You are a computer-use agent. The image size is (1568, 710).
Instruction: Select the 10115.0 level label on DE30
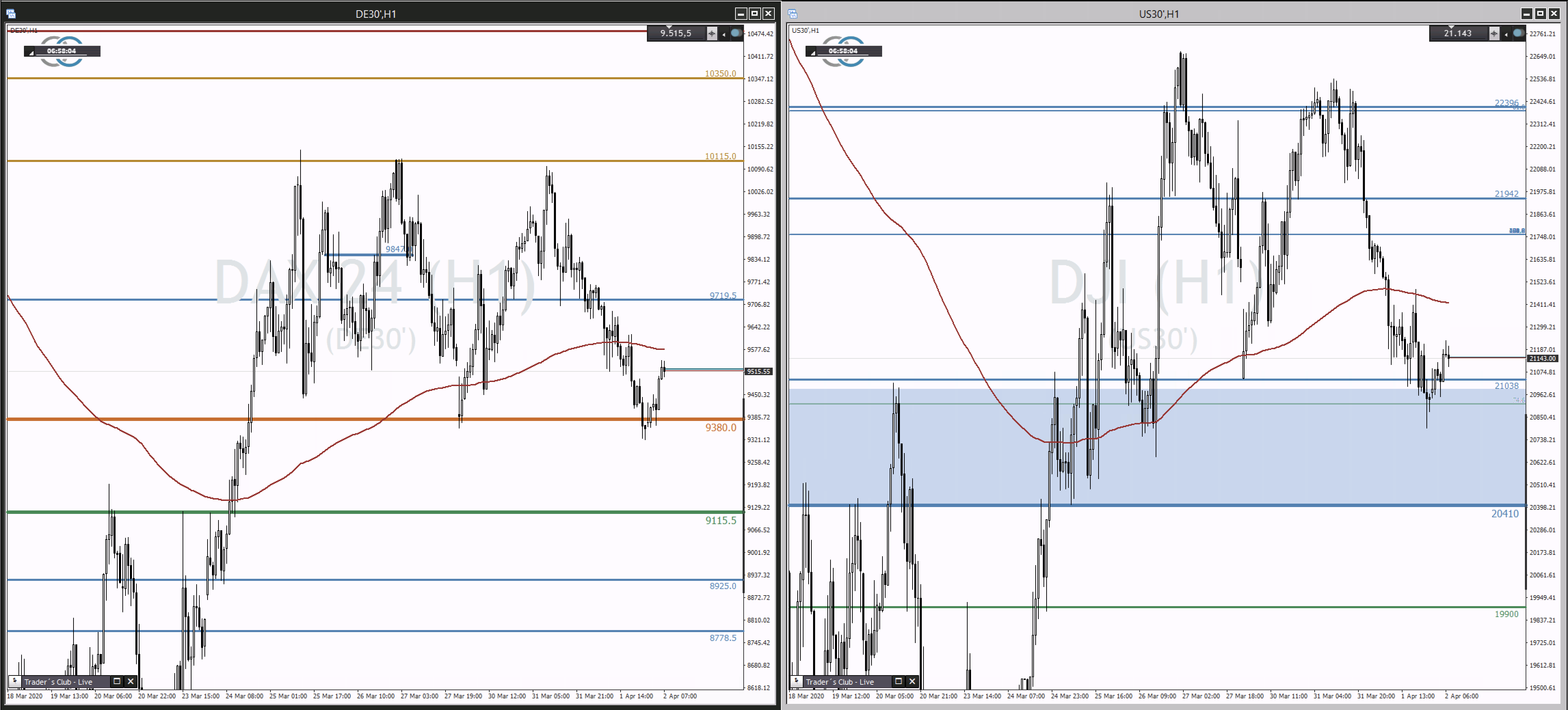[x=721, y=156]
